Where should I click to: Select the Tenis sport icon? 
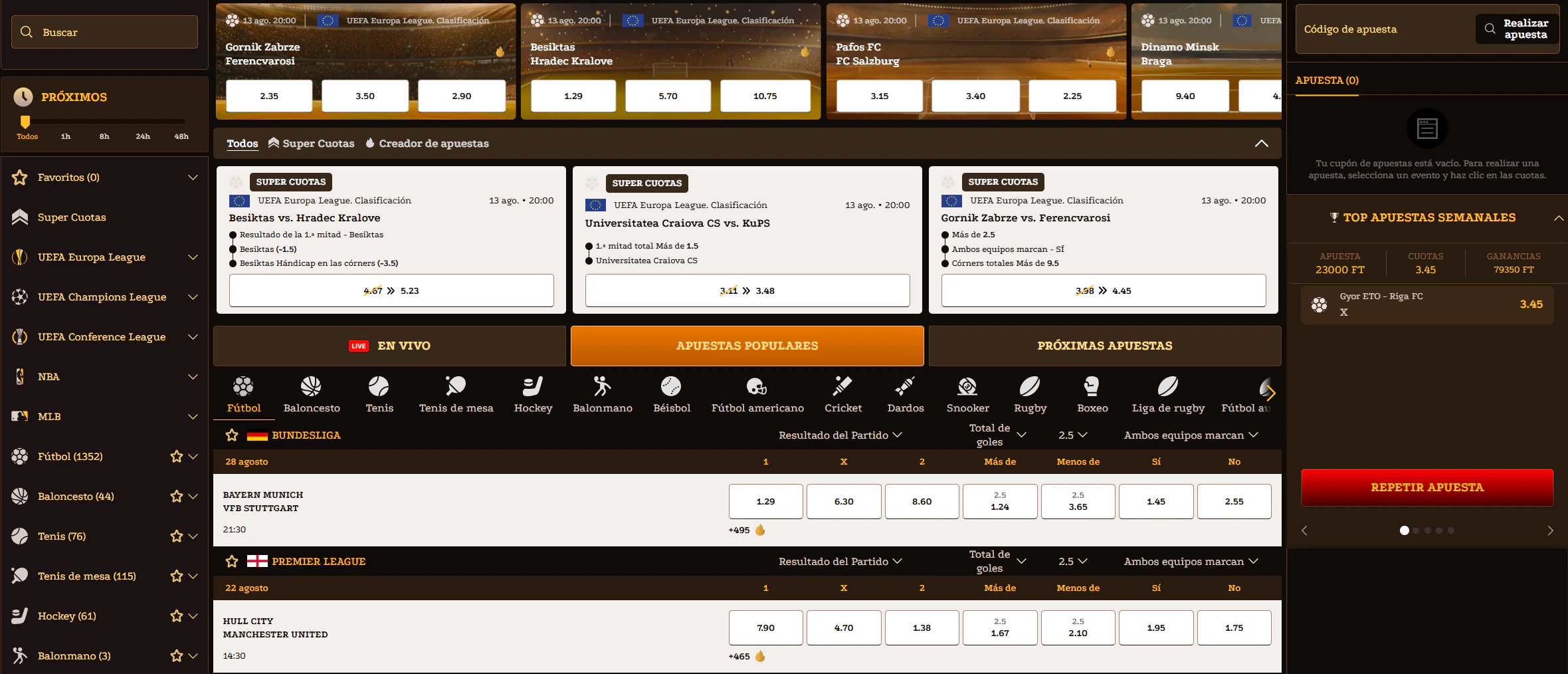click(x=379, y=386)
